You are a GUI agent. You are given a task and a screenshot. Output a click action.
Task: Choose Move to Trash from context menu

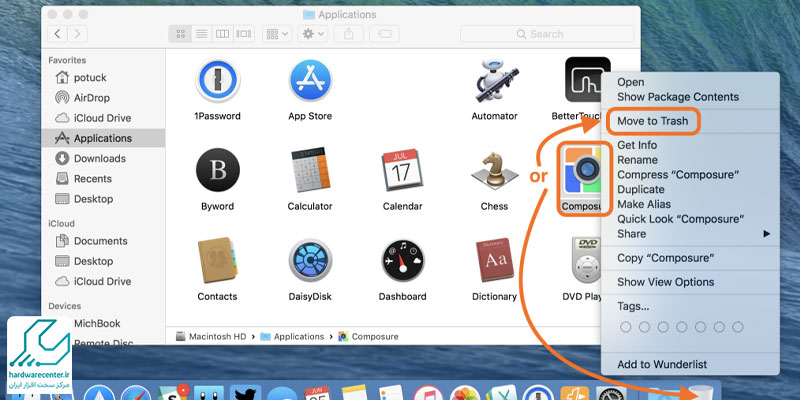tap(652, 121)
